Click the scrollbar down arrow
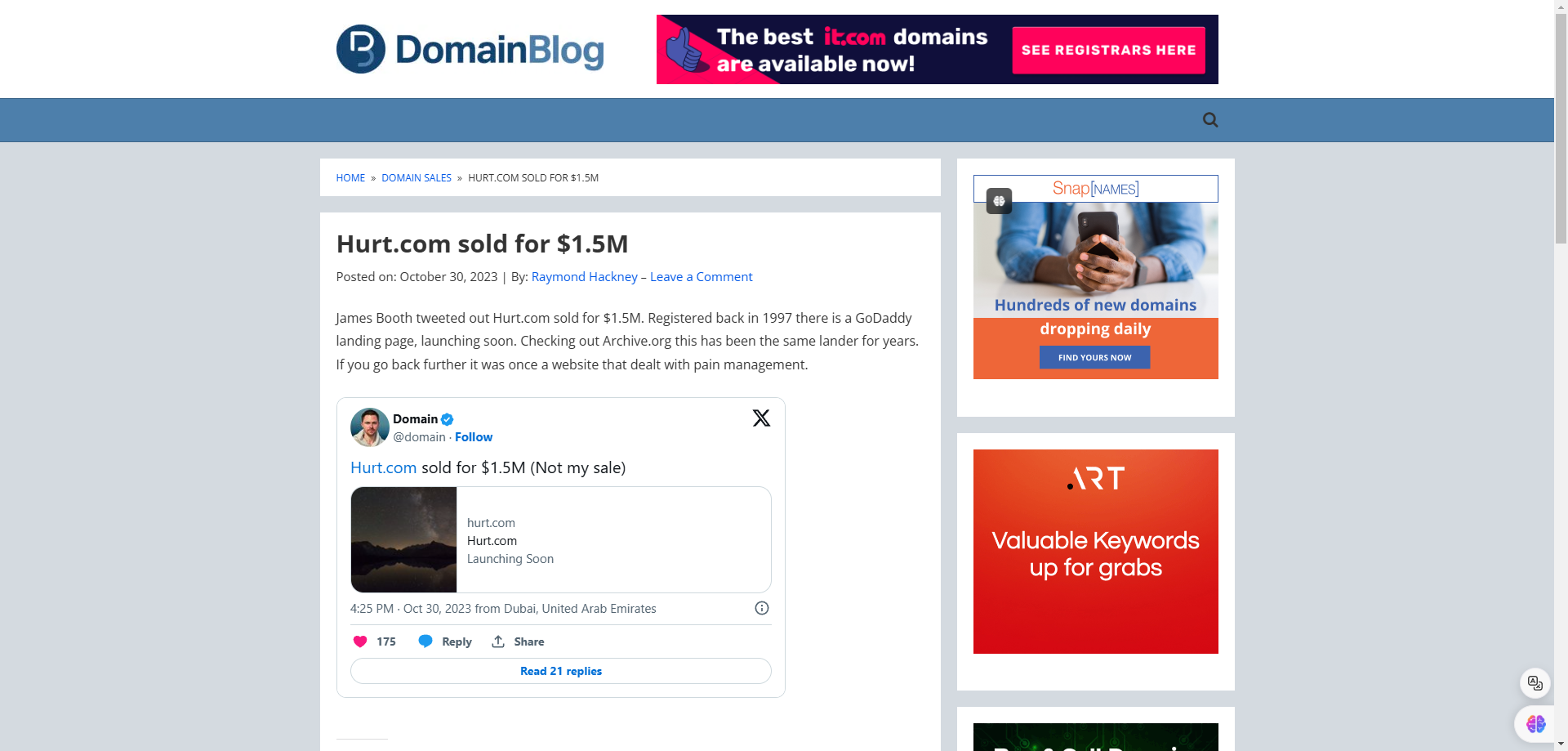This screenshot has width=1568, height=751. click(x=1561, y=744)
